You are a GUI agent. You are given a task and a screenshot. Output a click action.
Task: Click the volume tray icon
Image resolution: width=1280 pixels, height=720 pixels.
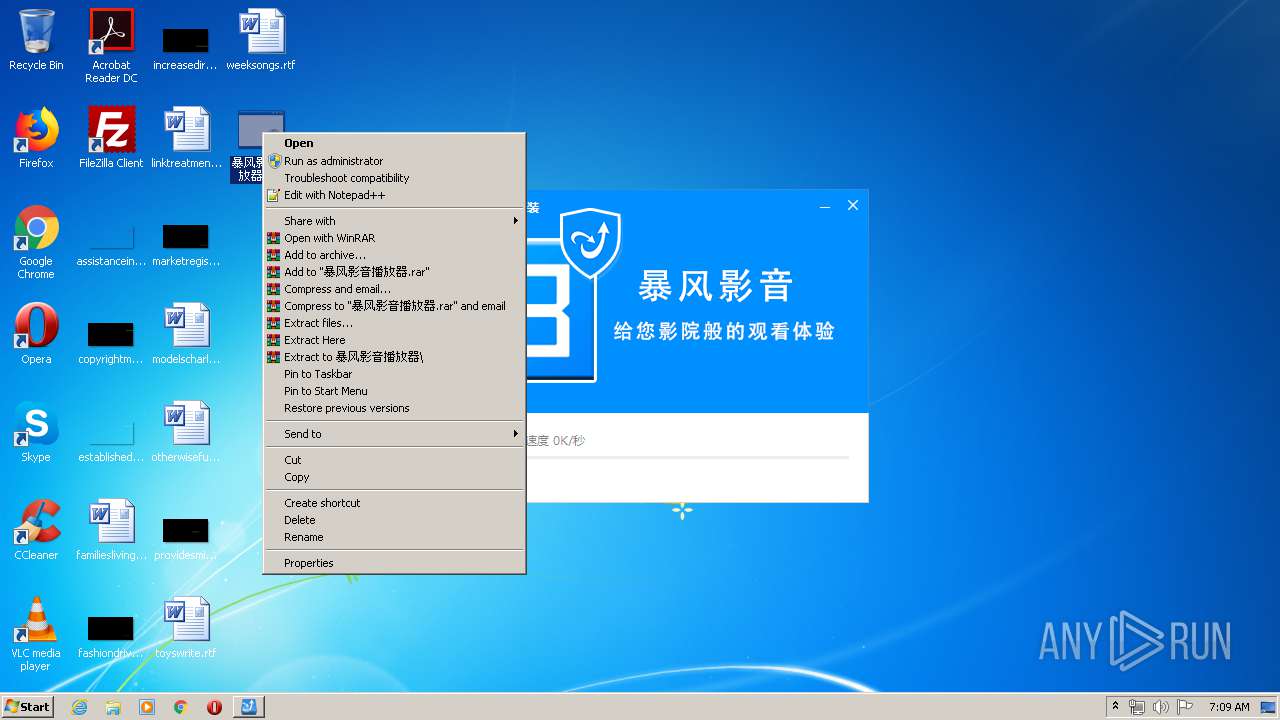1160,707
